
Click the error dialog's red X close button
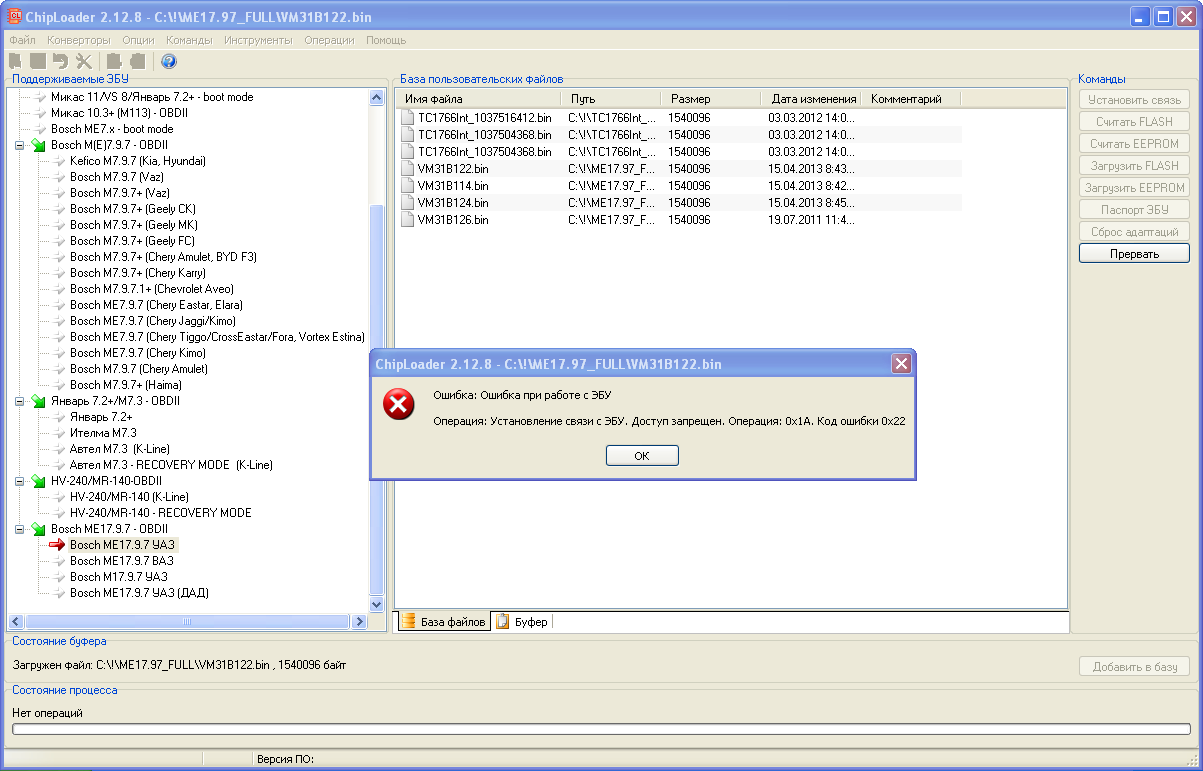click(x=900, y=364)
